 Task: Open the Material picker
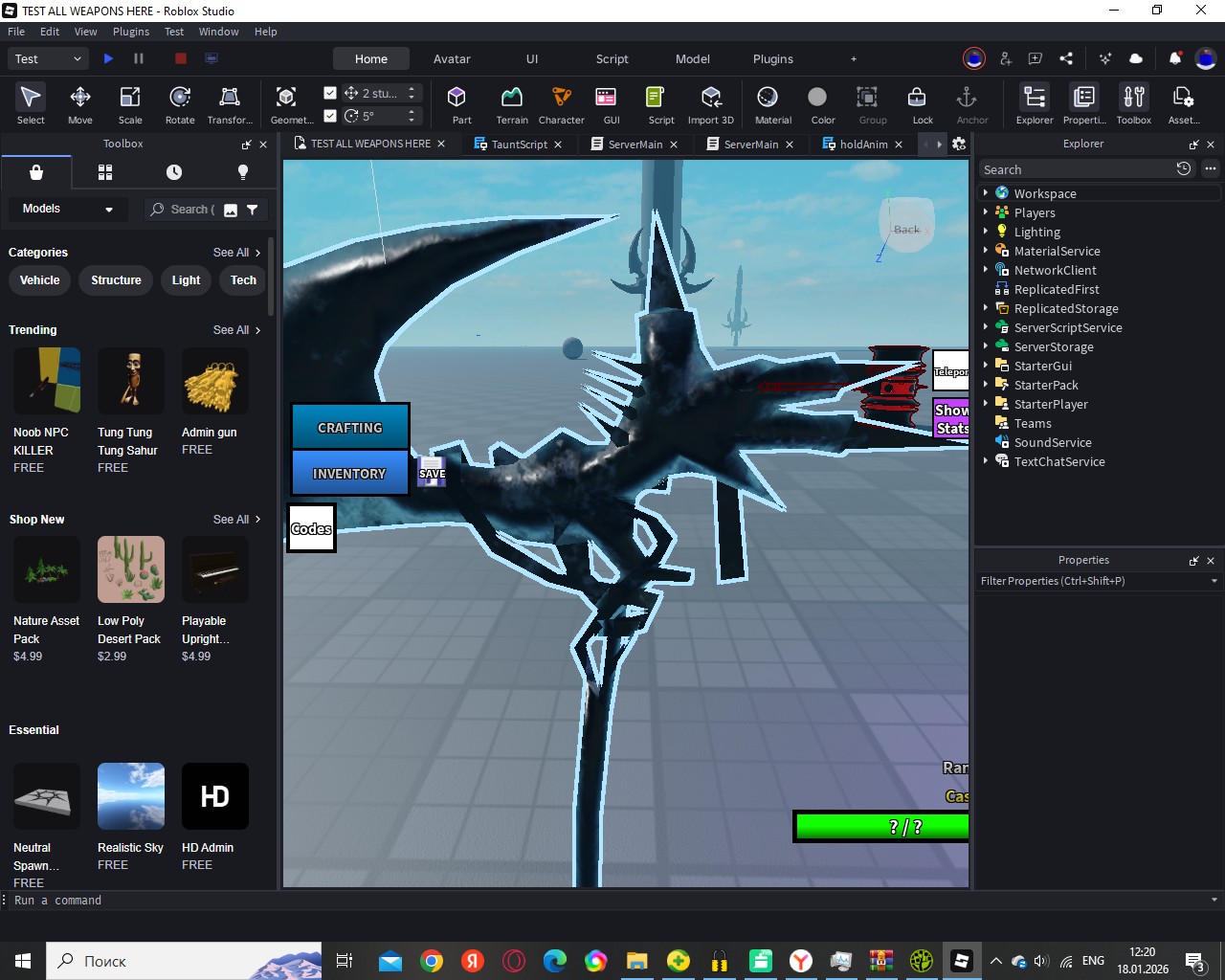(x=772, y=103)
